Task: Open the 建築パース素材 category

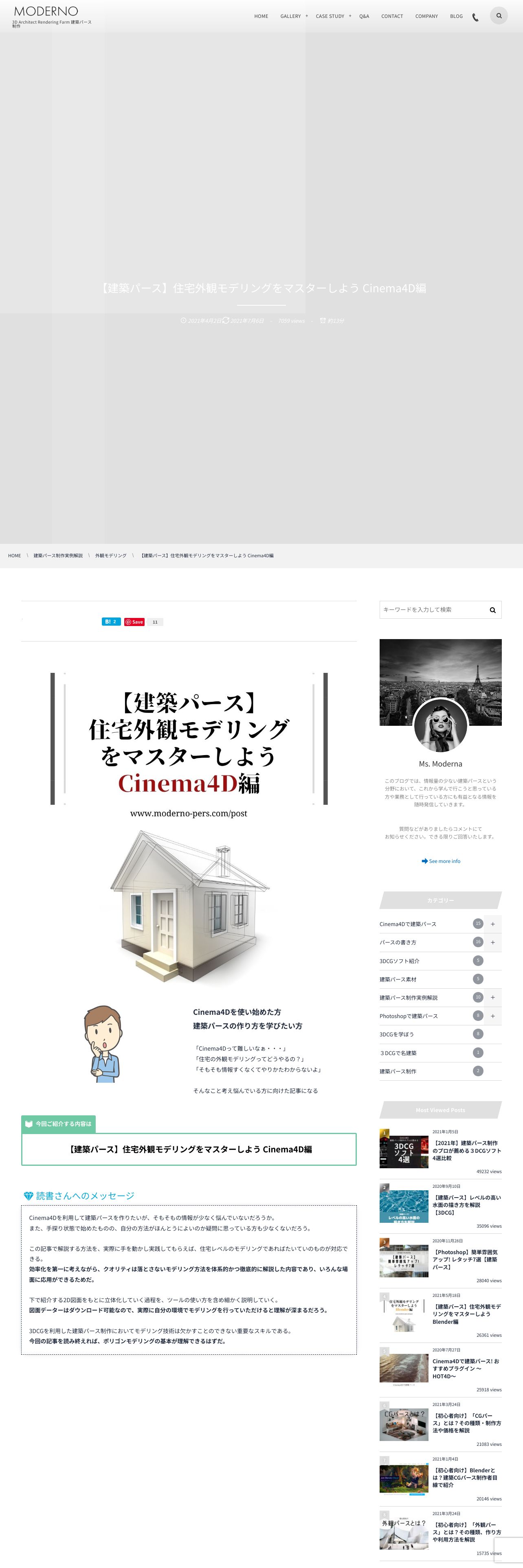Action: (x=398, y=979)
